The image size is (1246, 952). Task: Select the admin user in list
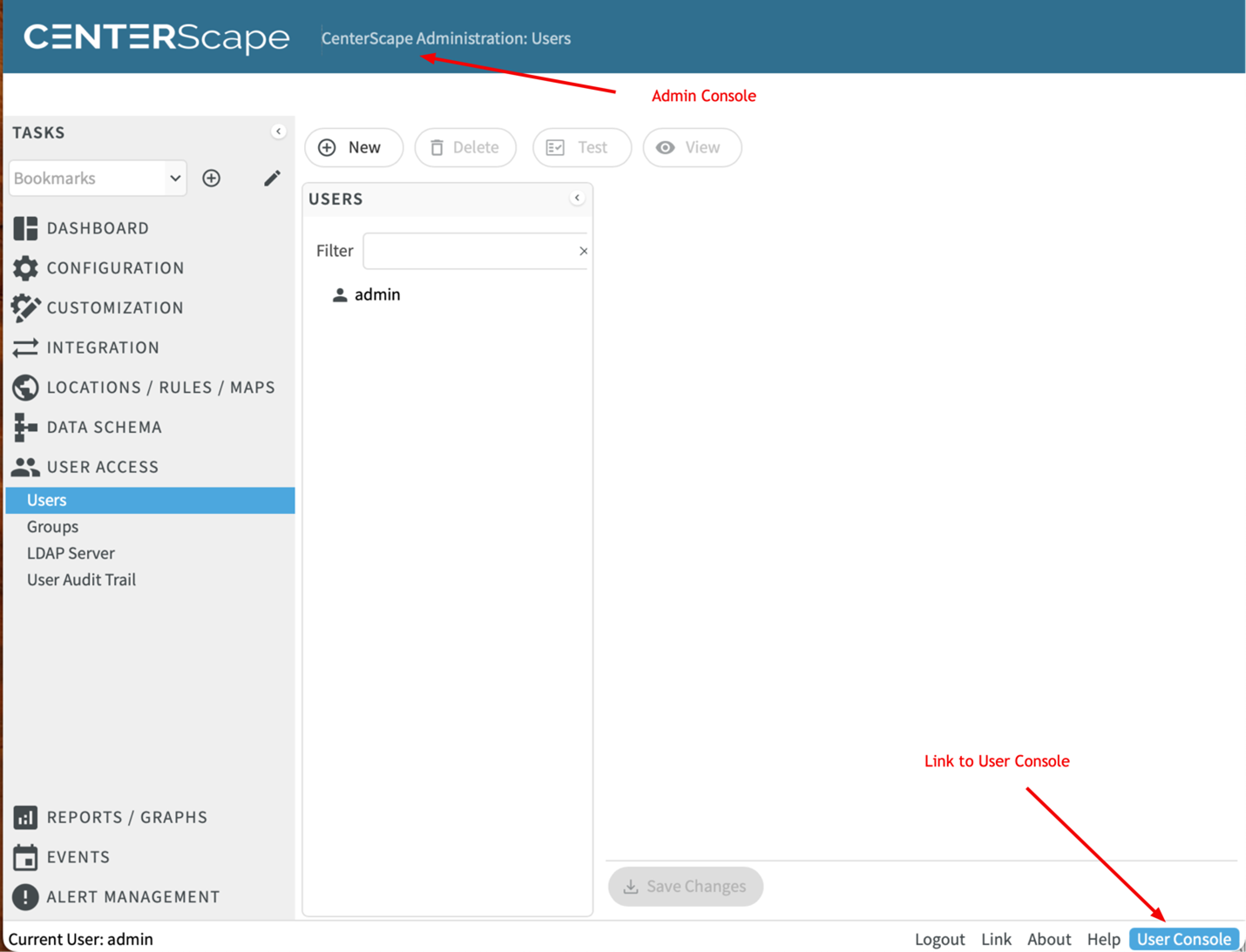376,294
